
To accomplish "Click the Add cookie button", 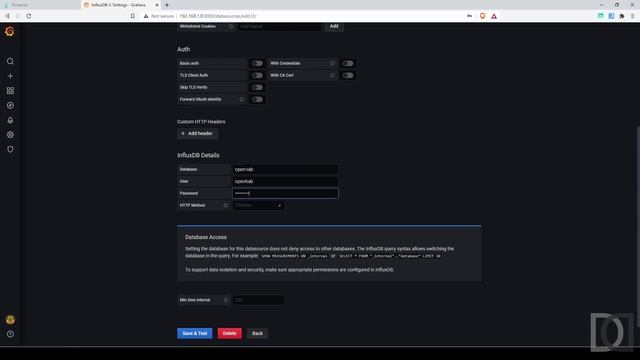I will point(334,26).
